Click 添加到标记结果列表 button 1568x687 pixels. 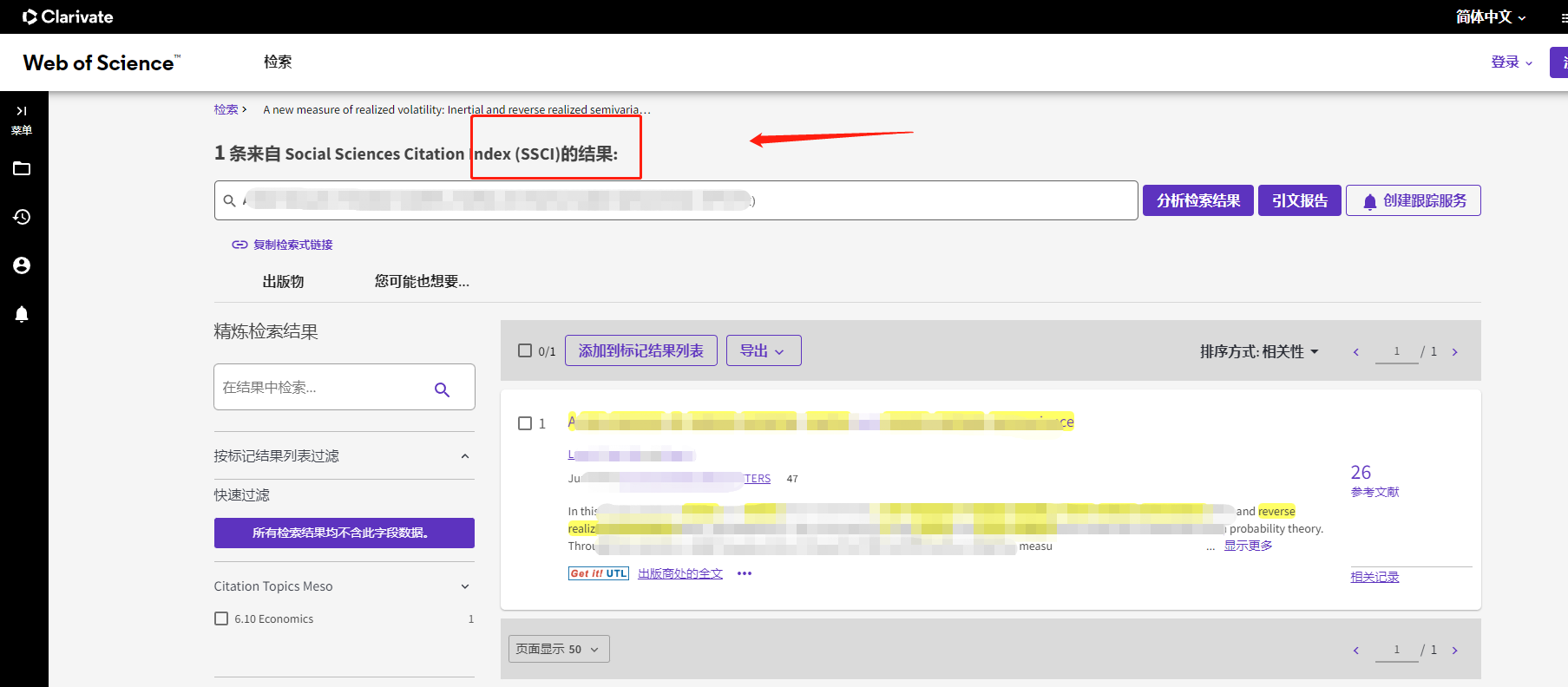click(x=641, y=350)
